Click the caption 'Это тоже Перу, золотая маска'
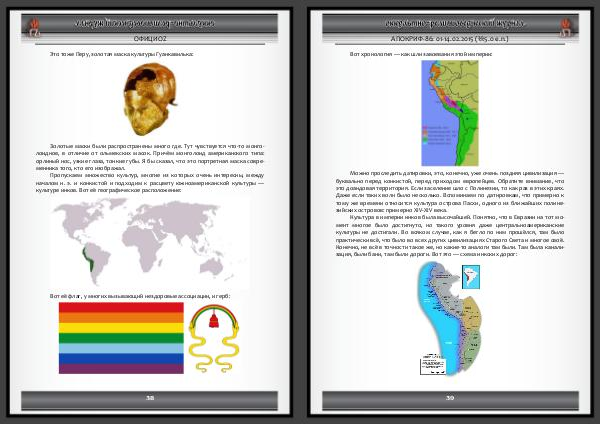The image size is (600, 424). coord(121,54)
